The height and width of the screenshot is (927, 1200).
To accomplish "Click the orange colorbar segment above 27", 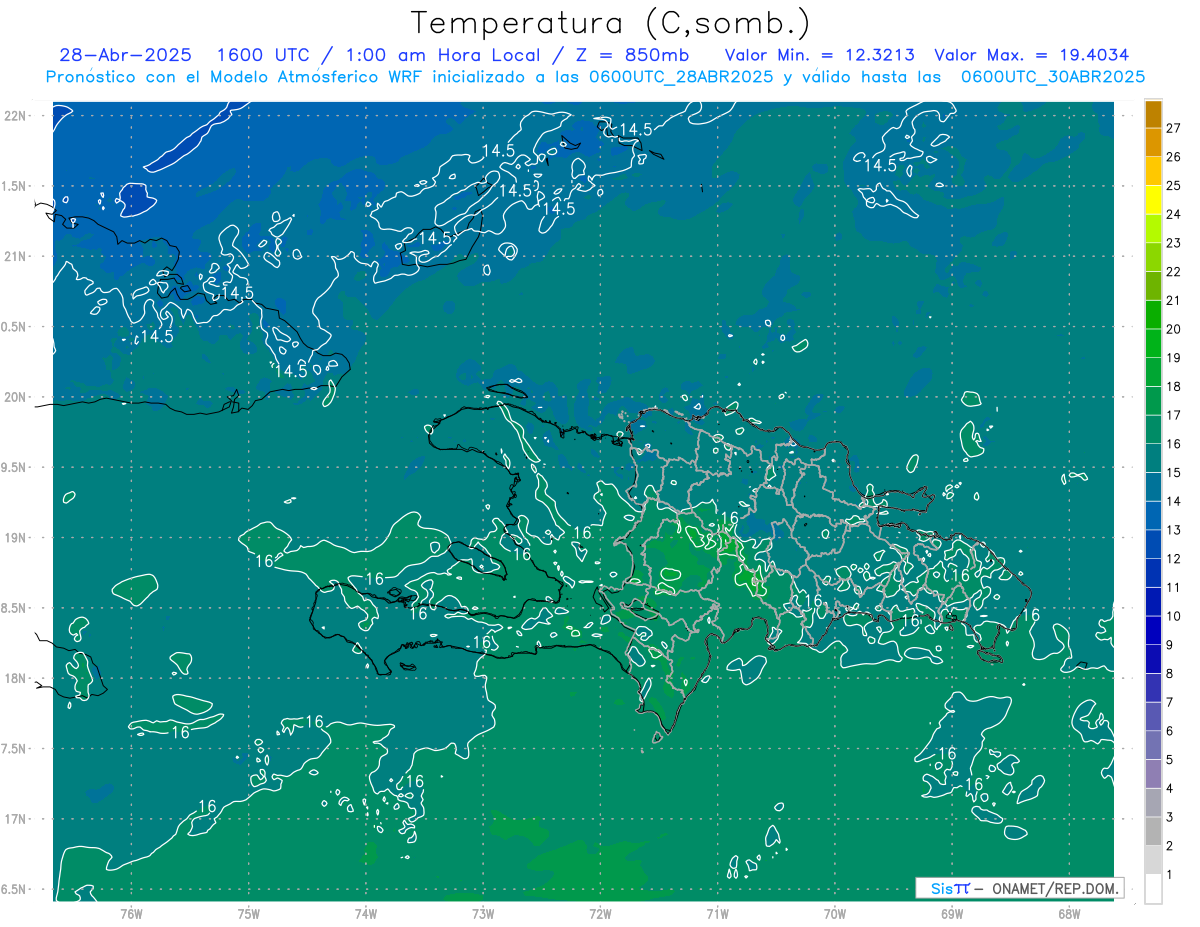I will coord(1153,113).
